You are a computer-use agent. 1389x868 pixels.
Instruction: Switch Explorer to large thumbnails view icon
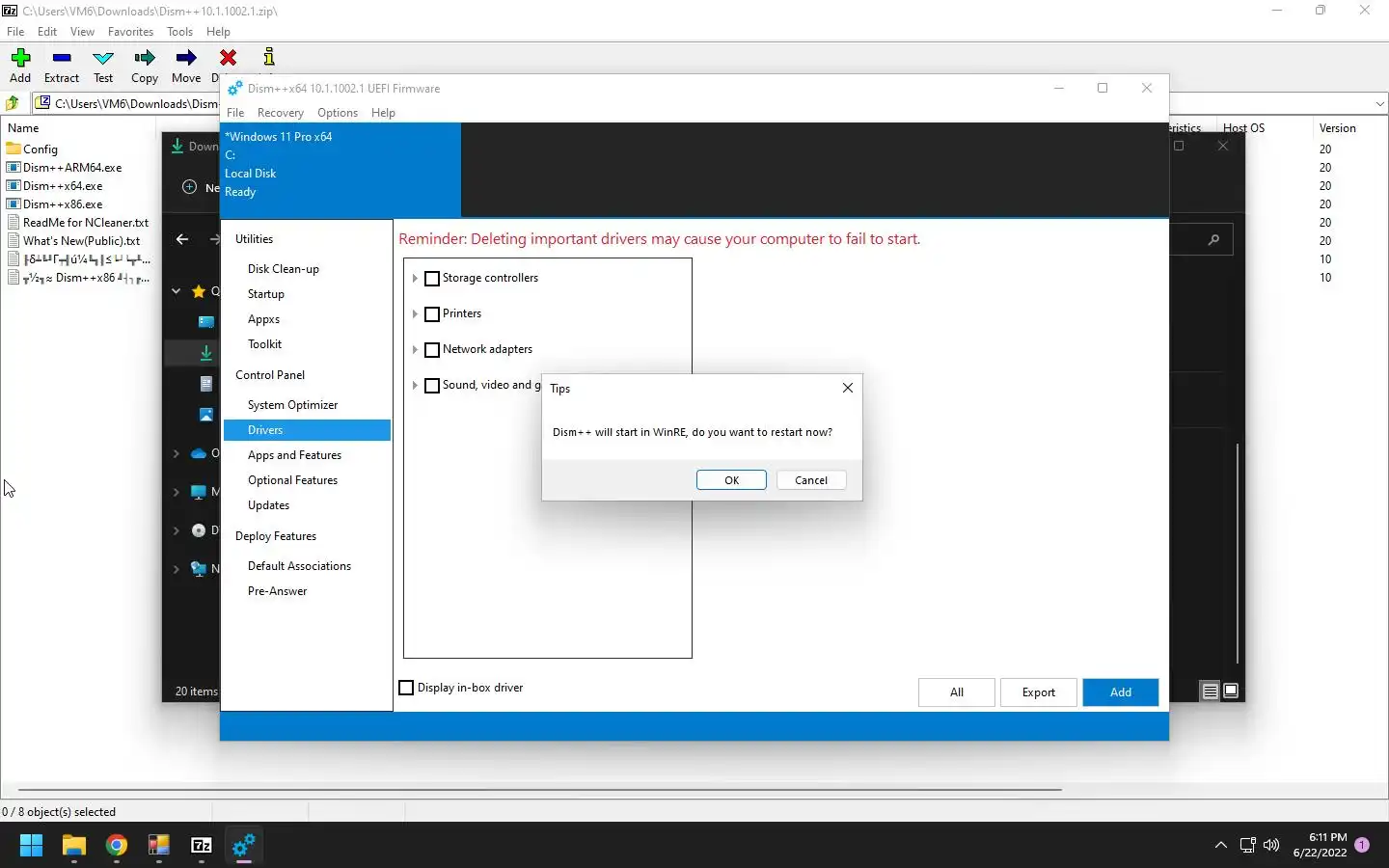click(x=1231, y=691)
